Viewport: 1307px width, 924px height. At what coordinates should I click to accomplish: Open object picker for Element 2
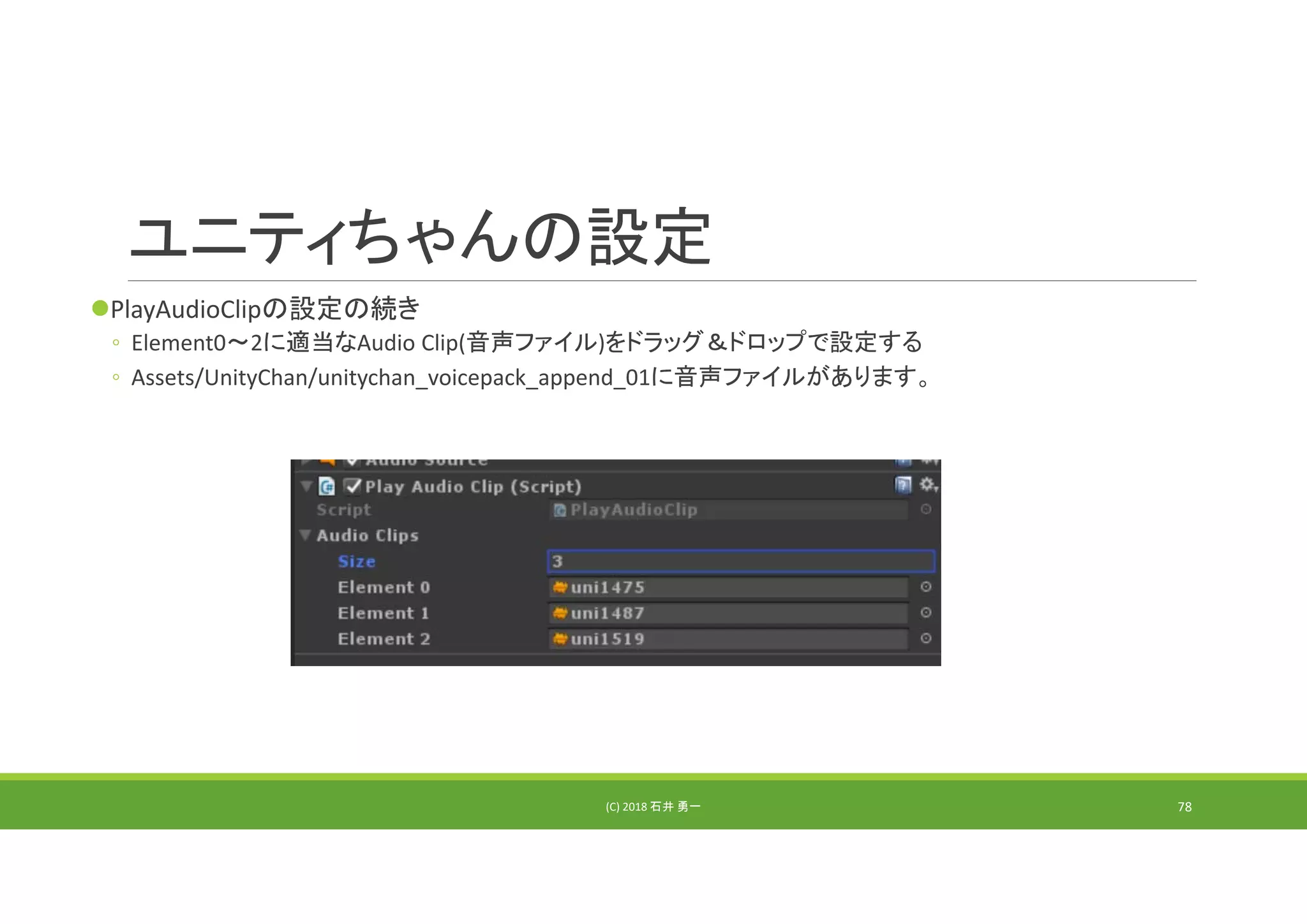pos(926,638)
